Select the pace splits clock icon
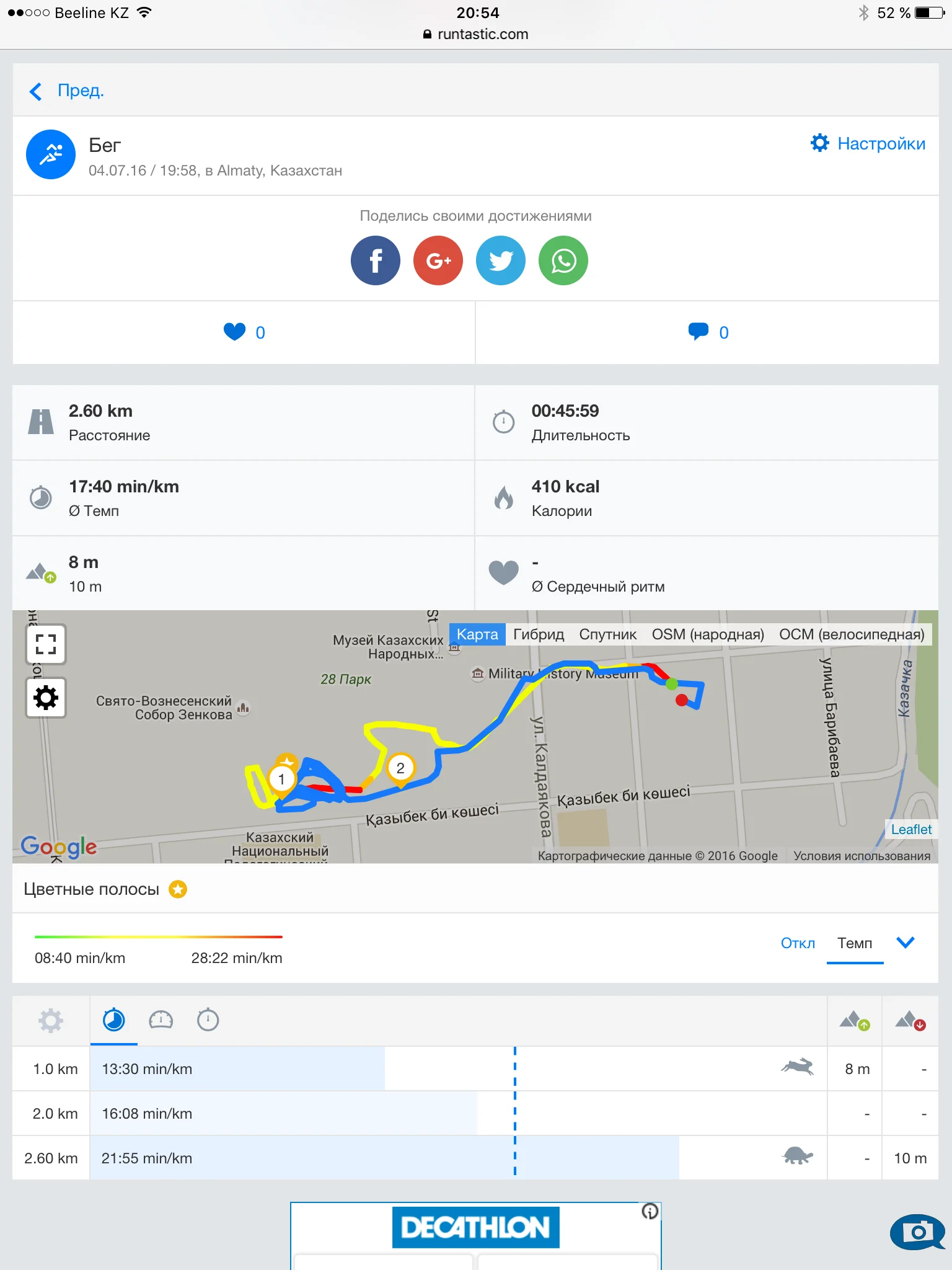This screenshot has height=1270, width=952. [113, 1020]
